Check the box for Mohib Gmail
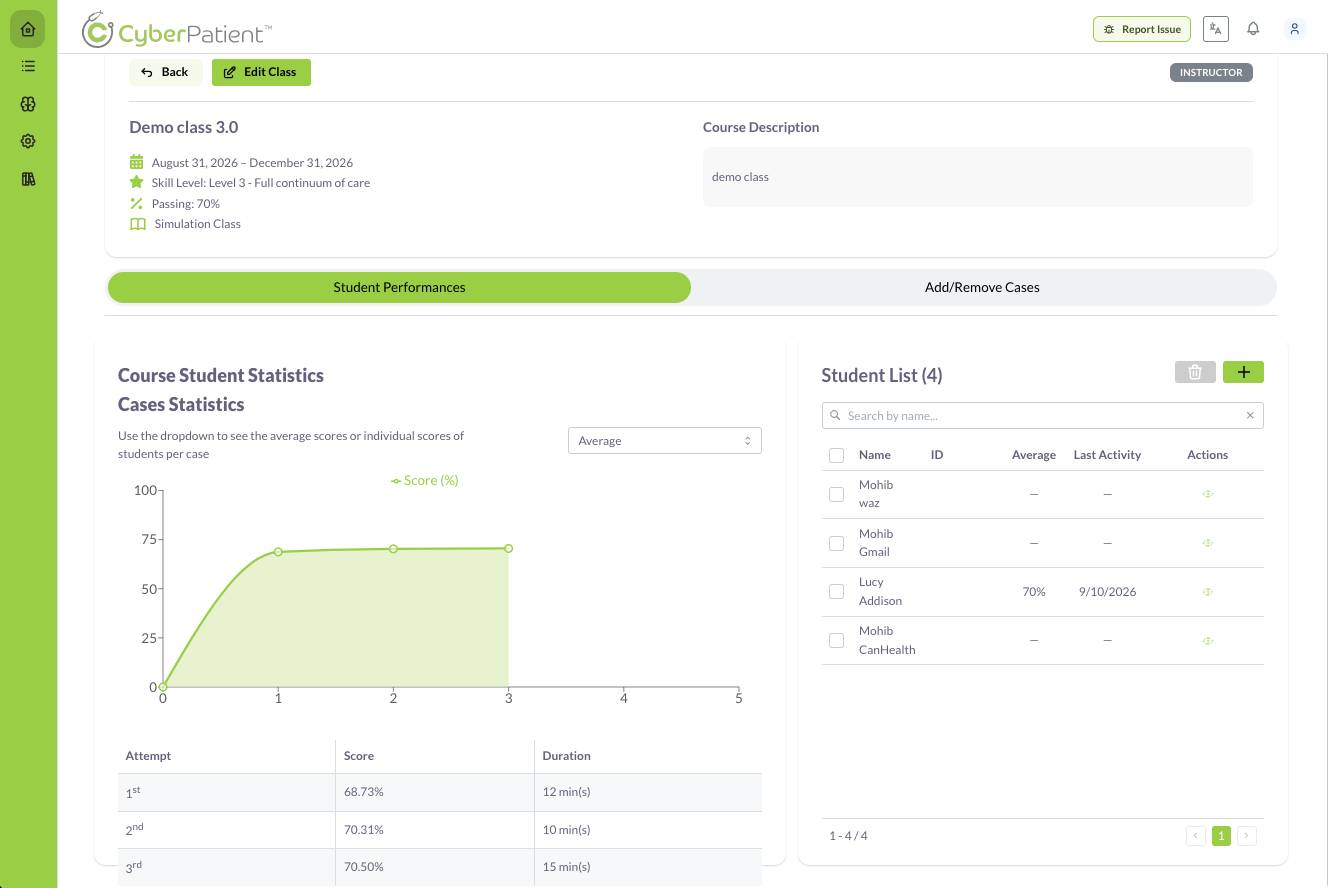Image resolution: width=1328 pixels, height=888 pixels. pos(837,543)
